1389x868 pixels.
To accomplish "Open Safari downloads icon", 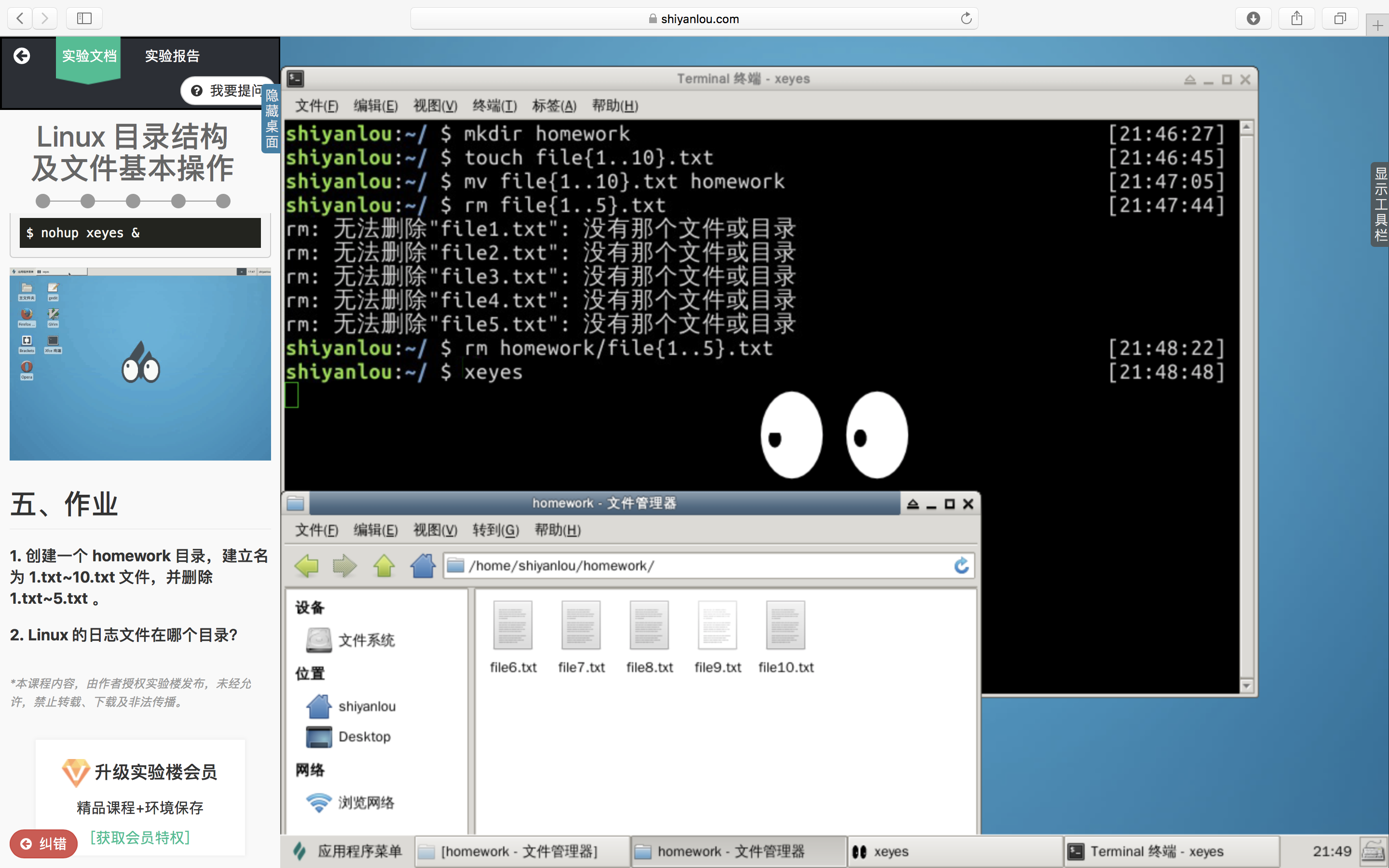I will [1253, 18].
